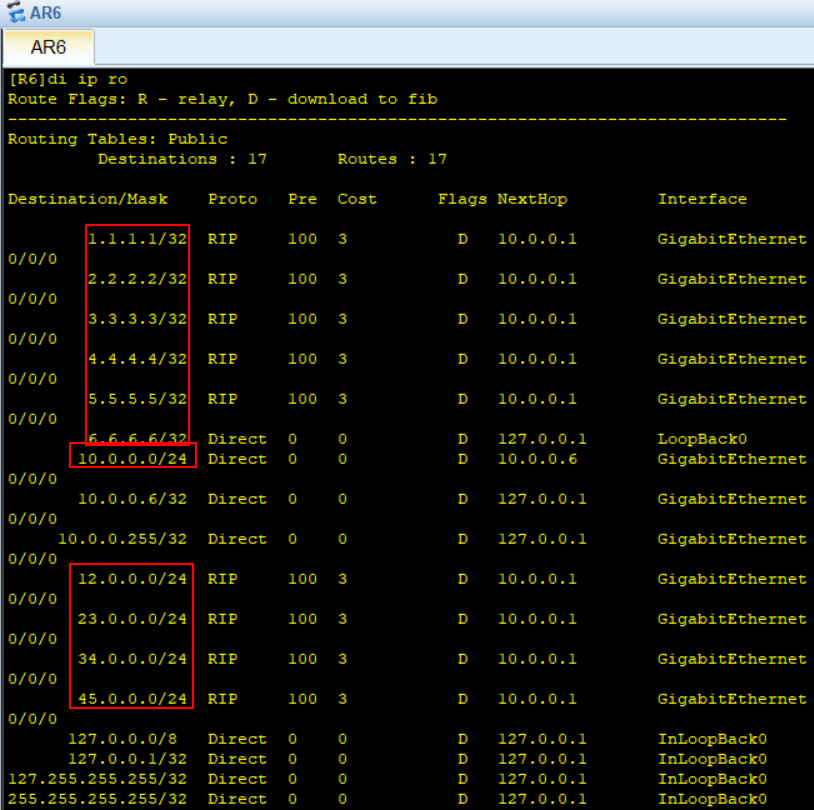Click 'Direct' protocol in 10.0.0.255/32 row

tap(237, 539)
